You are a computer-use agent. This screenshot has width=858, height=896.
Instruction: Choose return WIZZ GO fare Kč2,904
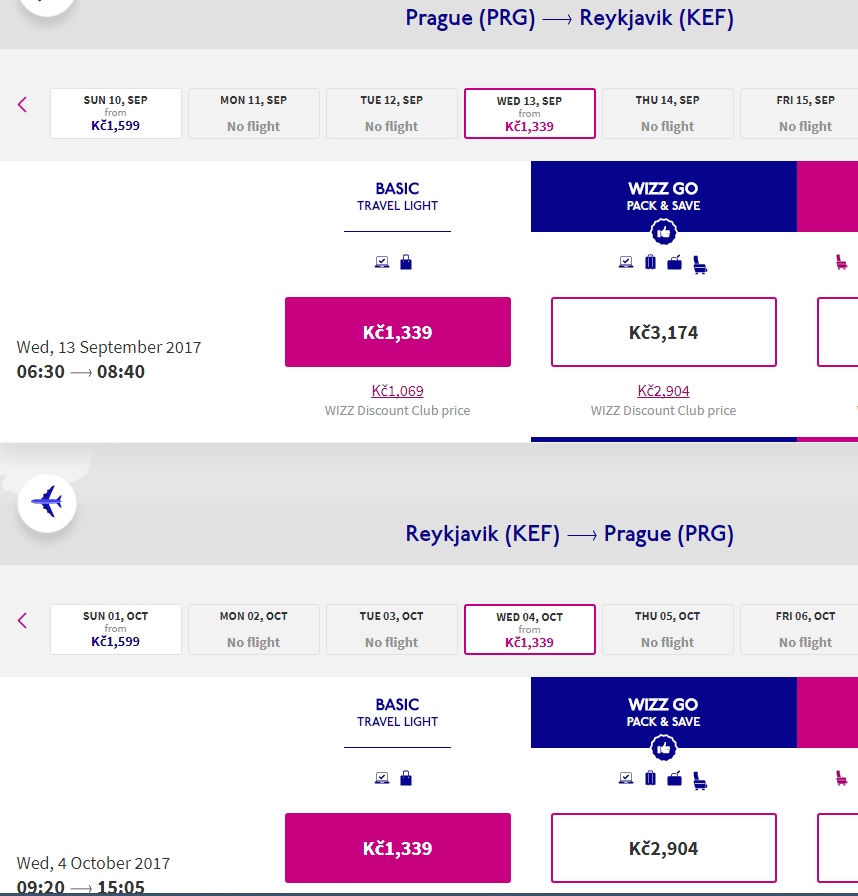point(664,848)
